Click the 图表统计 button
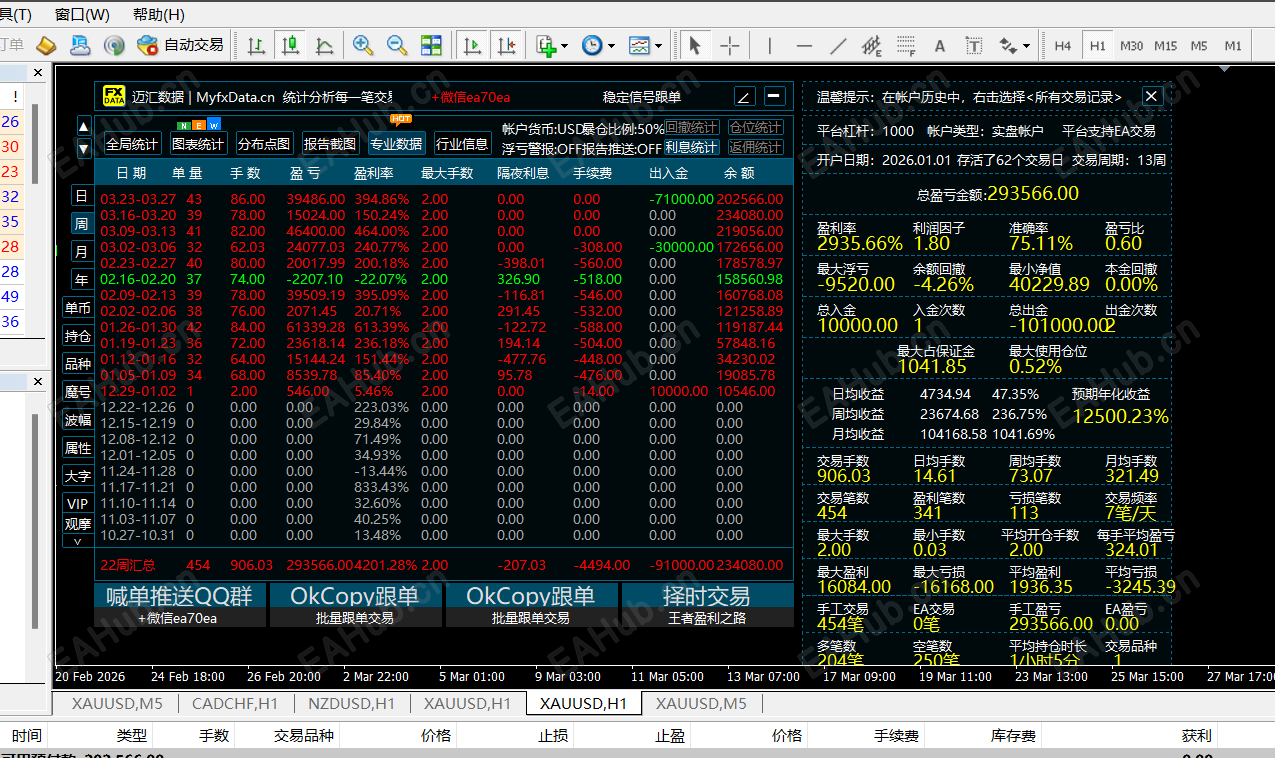 click(x=198, y=144)
